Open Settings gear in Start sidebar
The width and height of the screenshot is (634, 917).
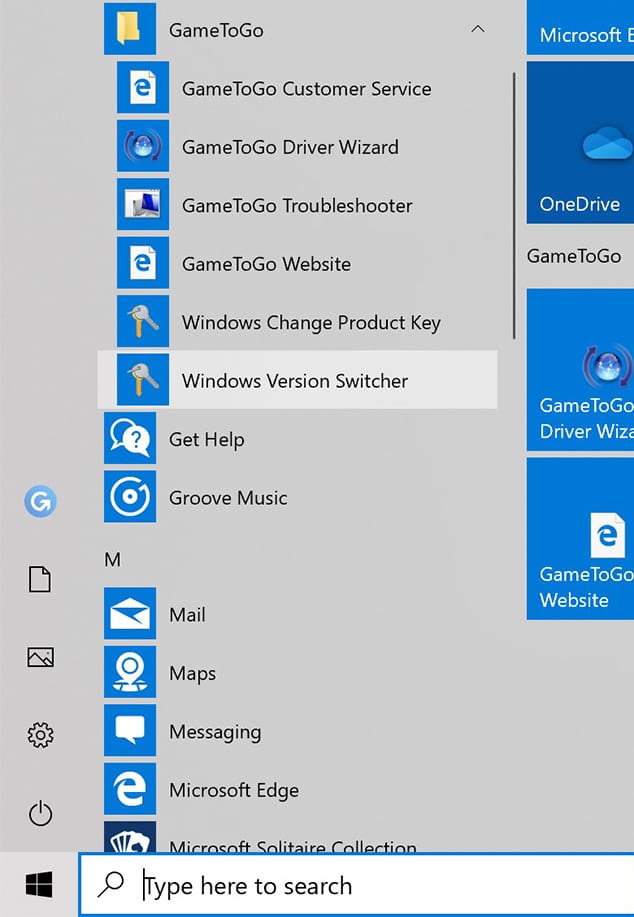click(x=40, y=735)
